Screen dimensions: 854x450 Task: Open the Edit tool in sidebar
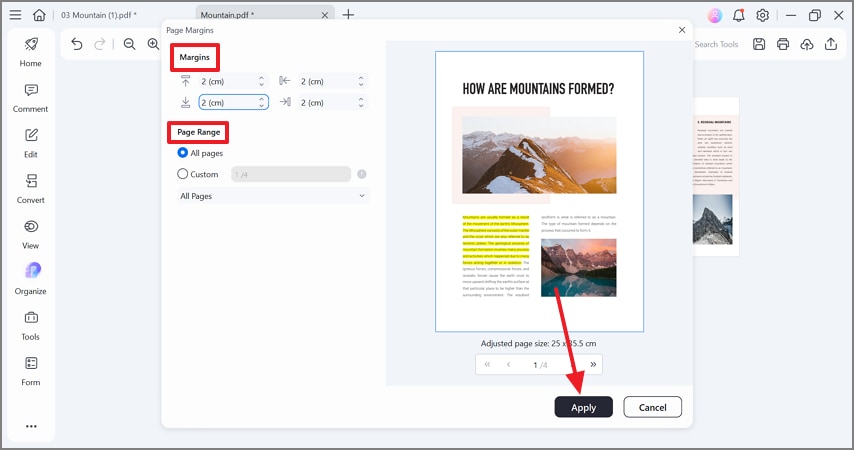pos(30,143)
